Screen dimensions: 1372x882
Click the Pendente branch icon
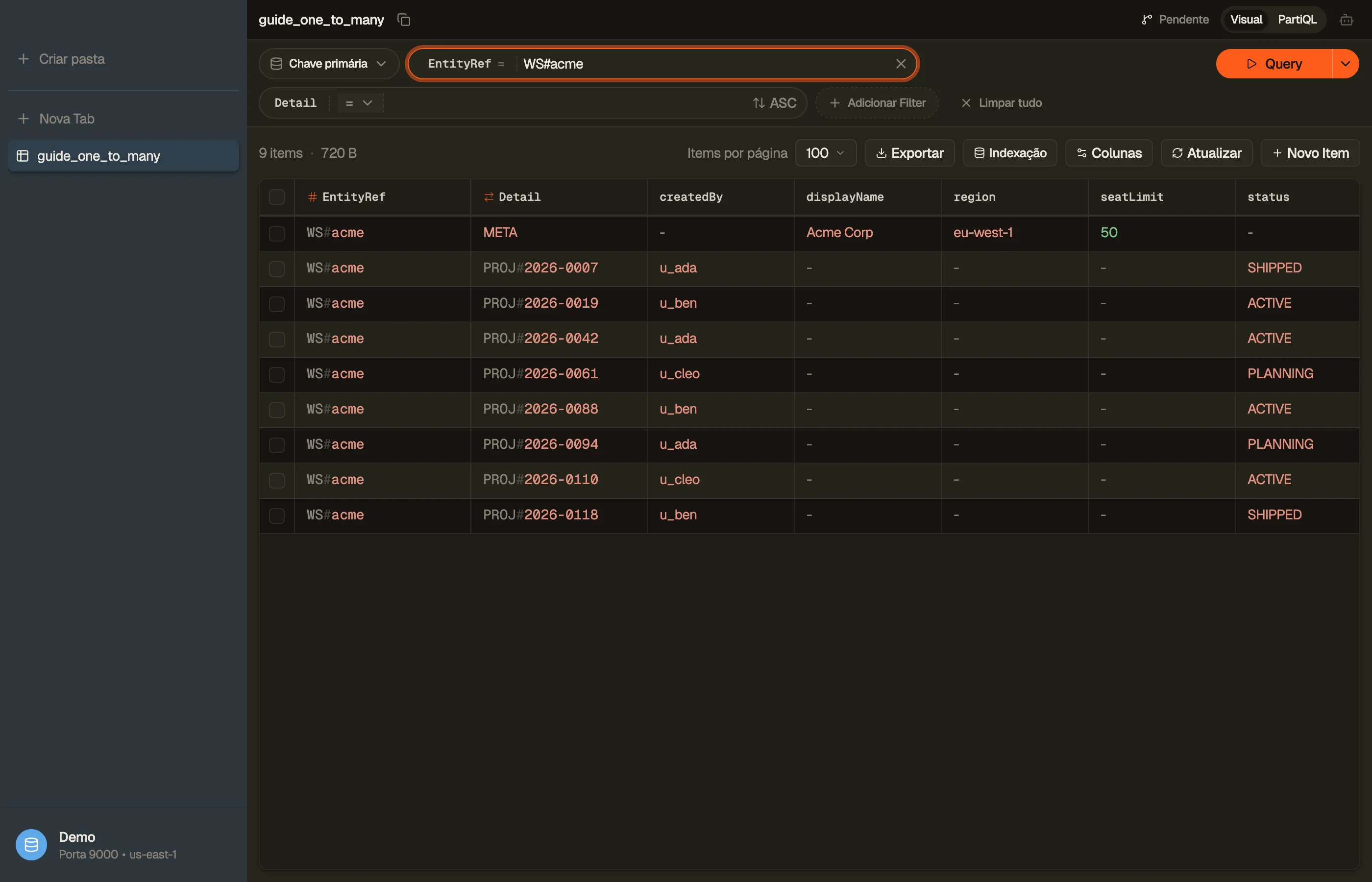[1147, 20]
